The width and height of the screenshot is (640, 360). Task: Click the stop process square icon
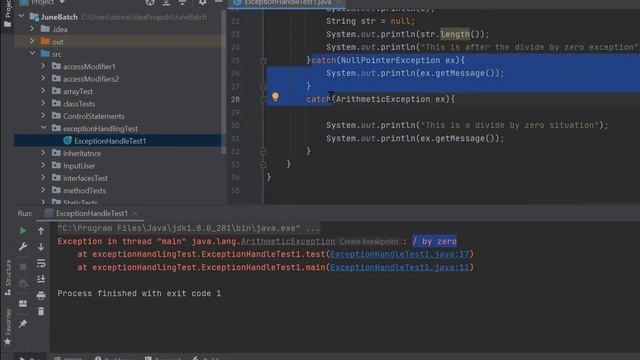click(23, 267)
